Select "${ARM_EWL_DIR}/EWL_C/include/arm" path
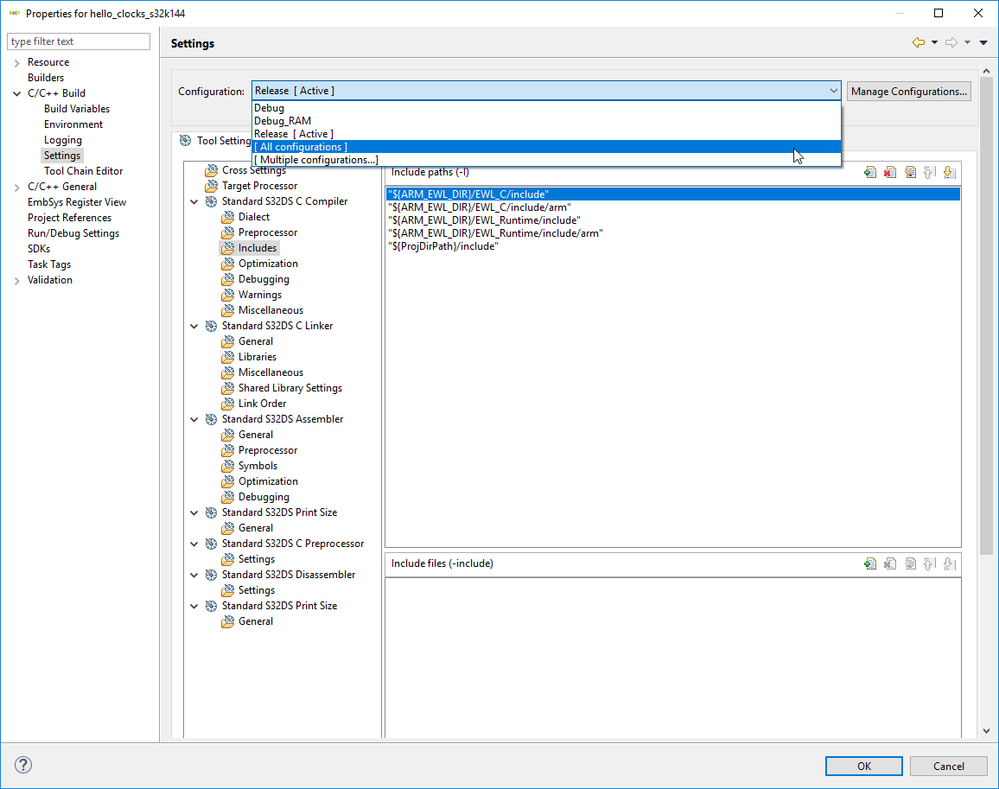The width and height of the screenshot is (999, 789). click(x=479, y=207)
